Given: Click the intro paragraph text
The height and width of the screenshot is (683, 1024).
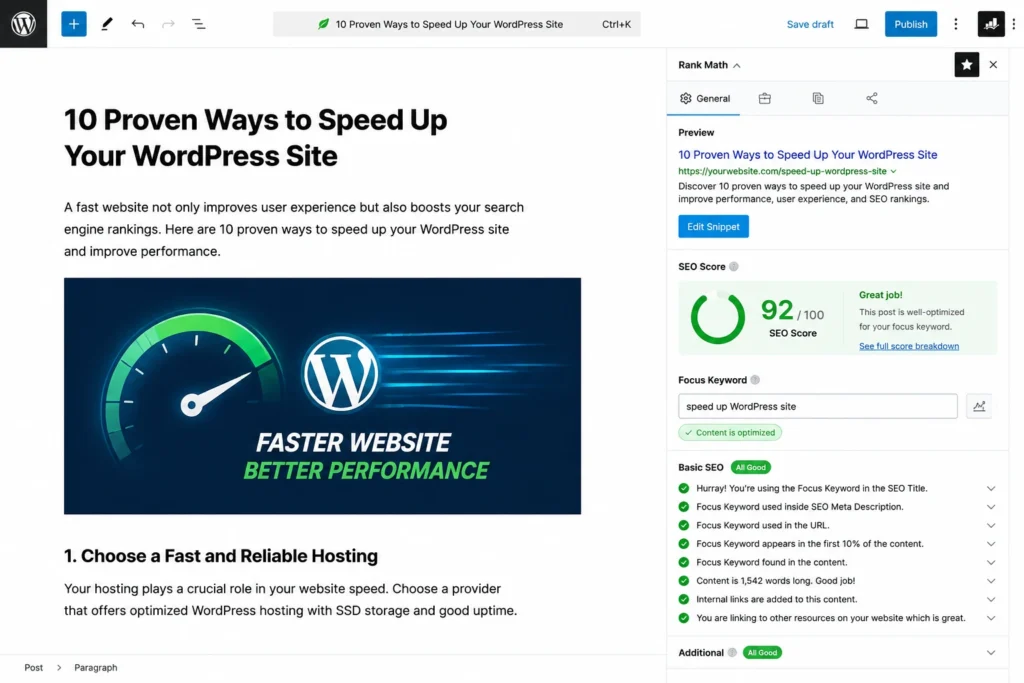Looking at the screenshot, I should tap(294, 229).
